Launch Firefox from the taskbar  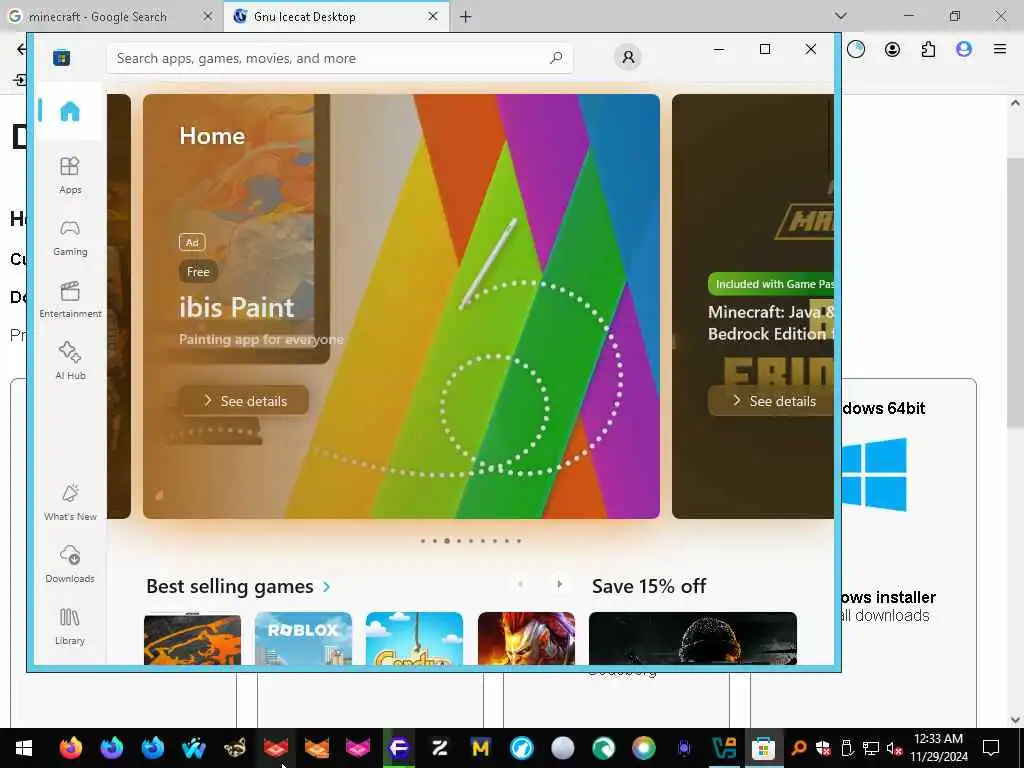(71, 748)
